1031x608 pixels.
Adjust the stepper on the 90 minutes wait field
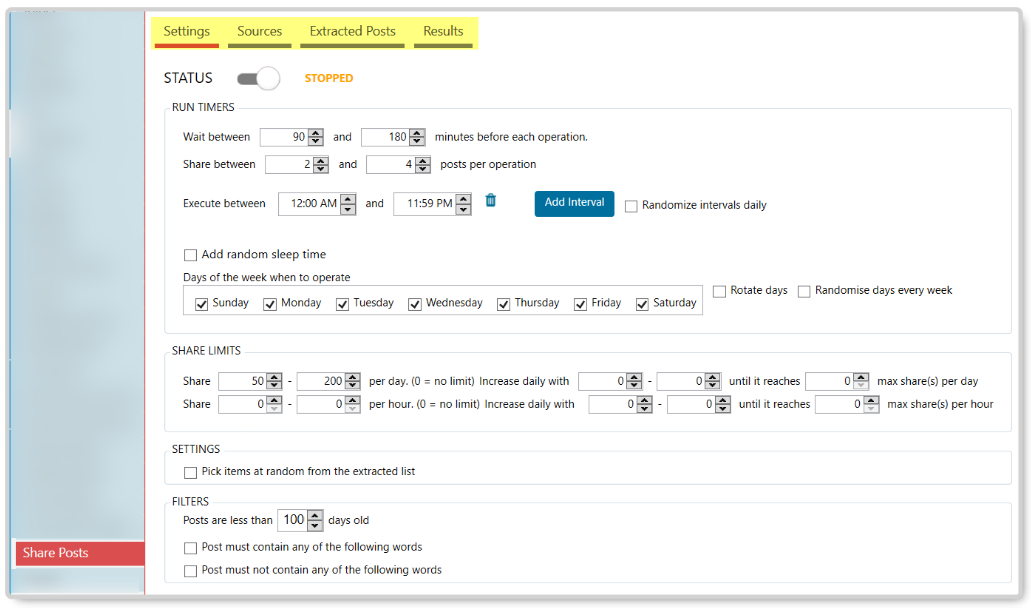pyautogui.click(x=316, y=137)
